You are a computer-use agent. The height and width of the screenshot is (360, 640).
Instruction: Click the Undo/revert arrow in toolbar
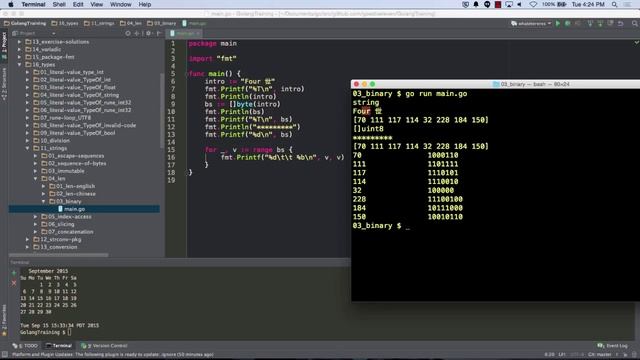click(x=620, y=24)
